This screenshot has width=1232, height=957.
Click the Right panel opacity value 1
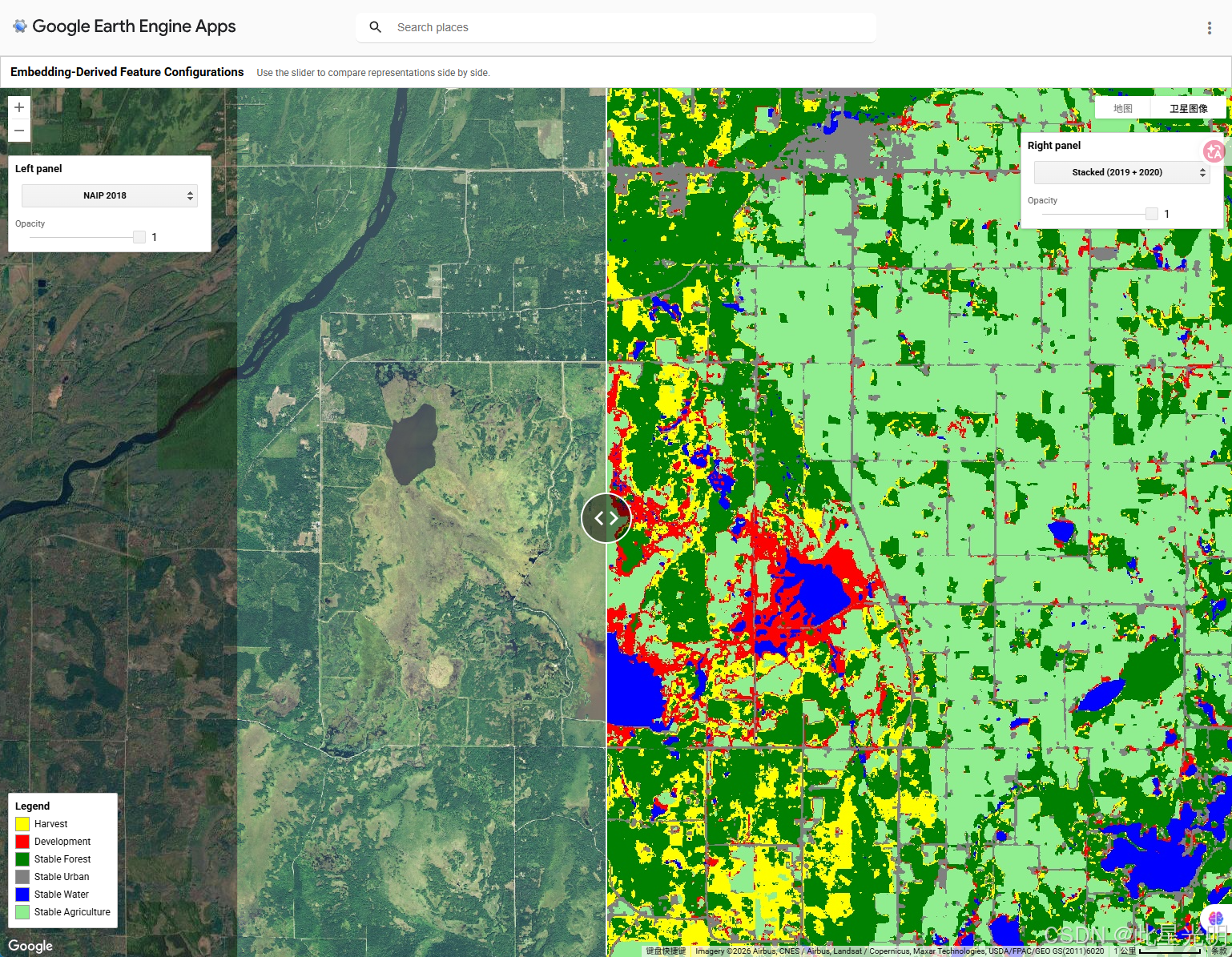point(1167,214)
